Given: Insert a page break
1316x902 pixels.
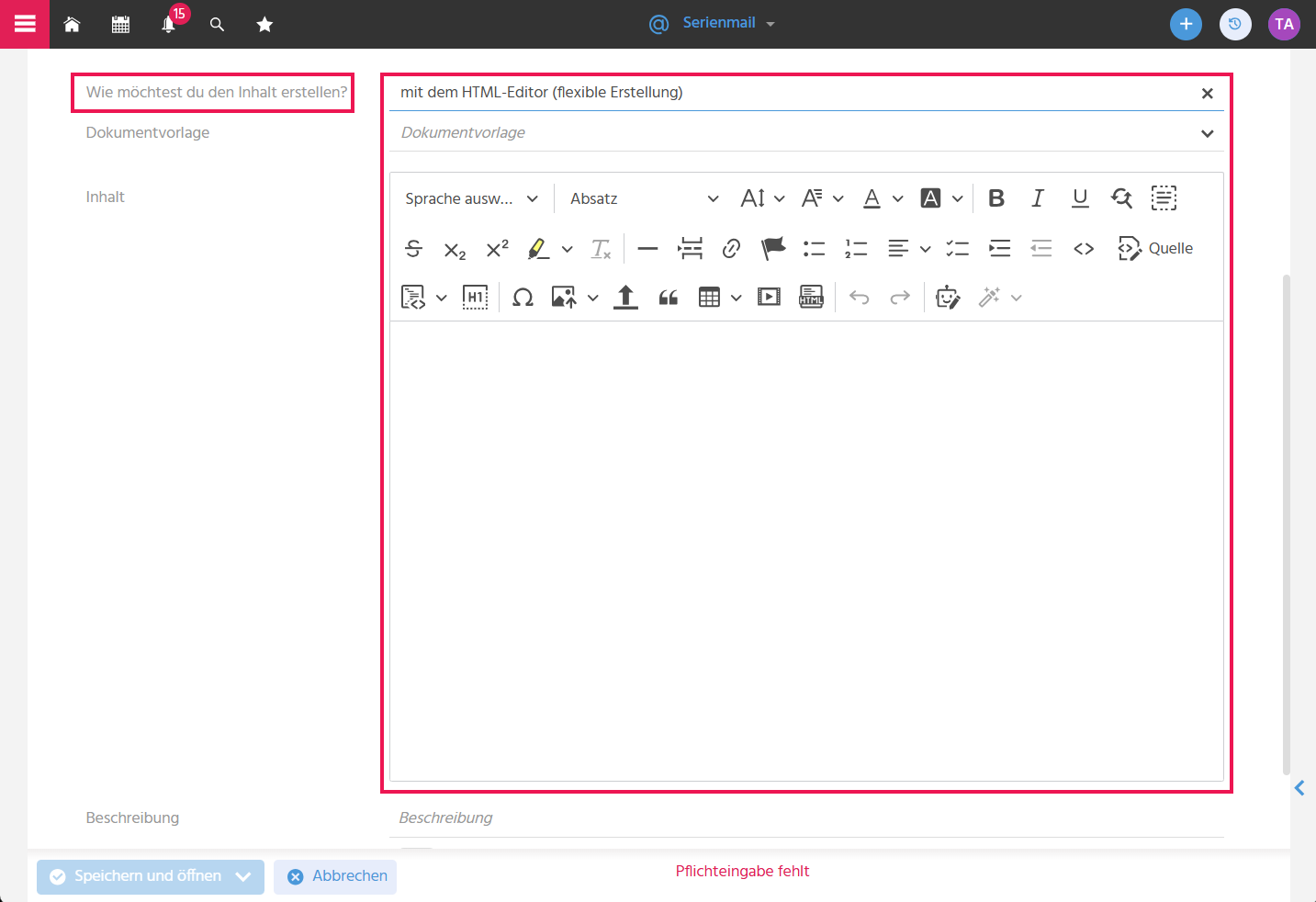Looking at the screenshot, I should tap(690, 248).
